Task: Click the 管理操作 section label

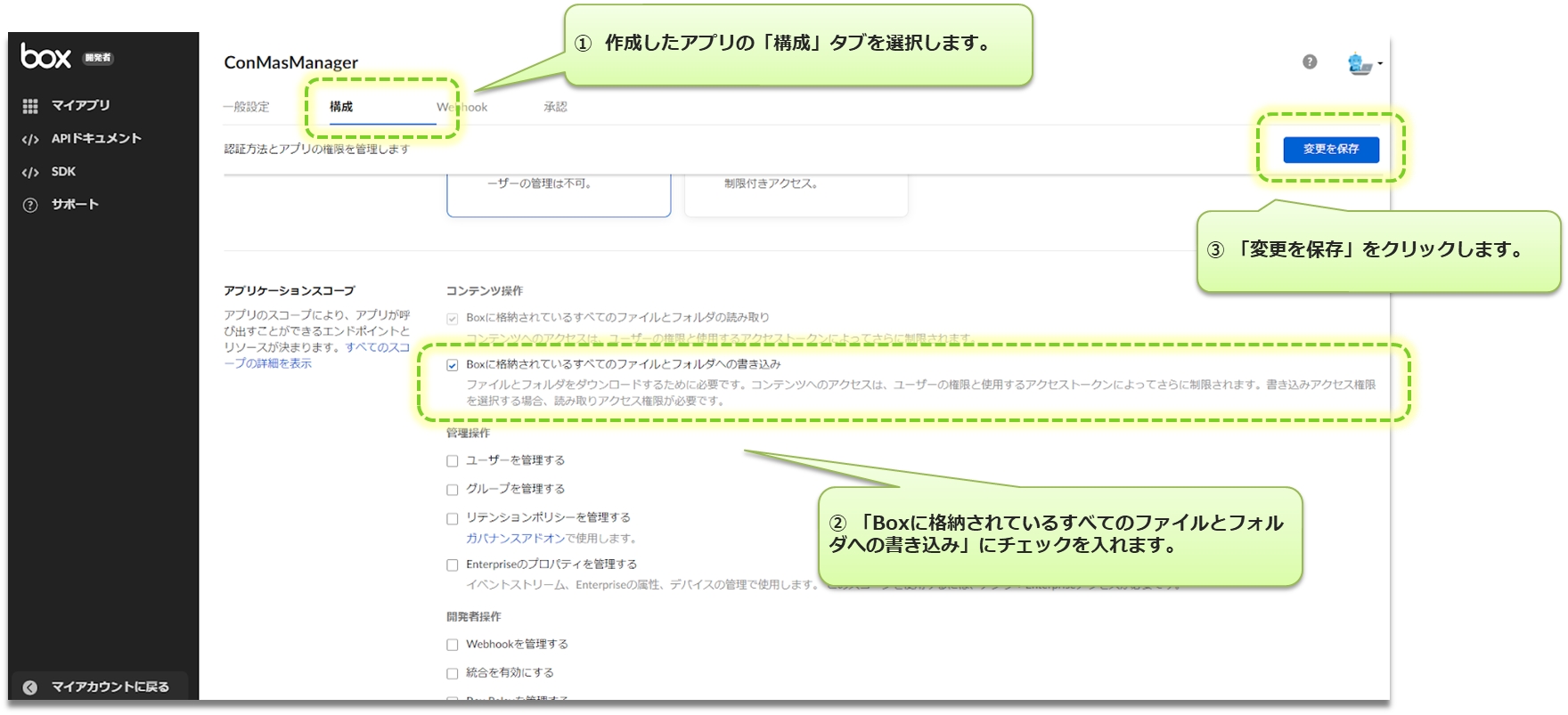Action: coord(468,434)
